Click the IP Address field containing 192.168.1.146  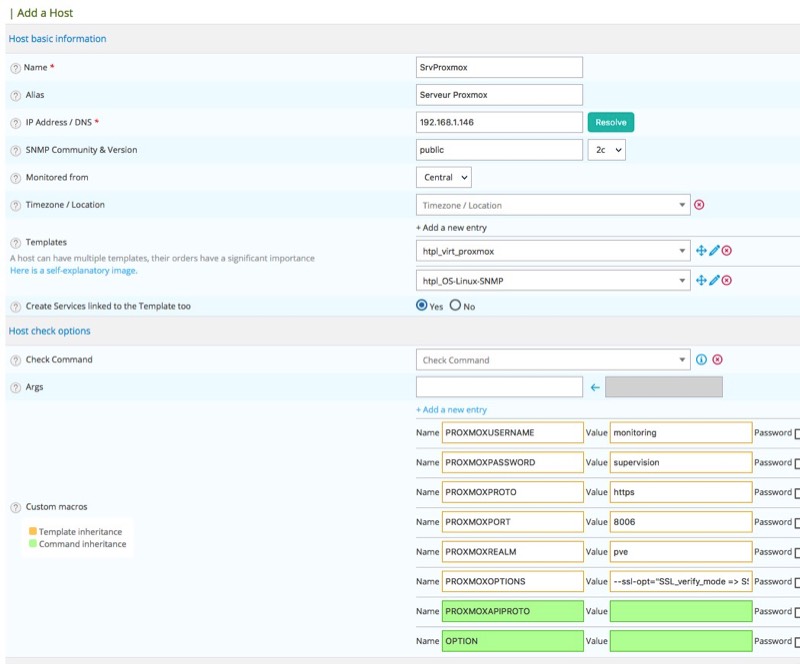tap(499, 122)
